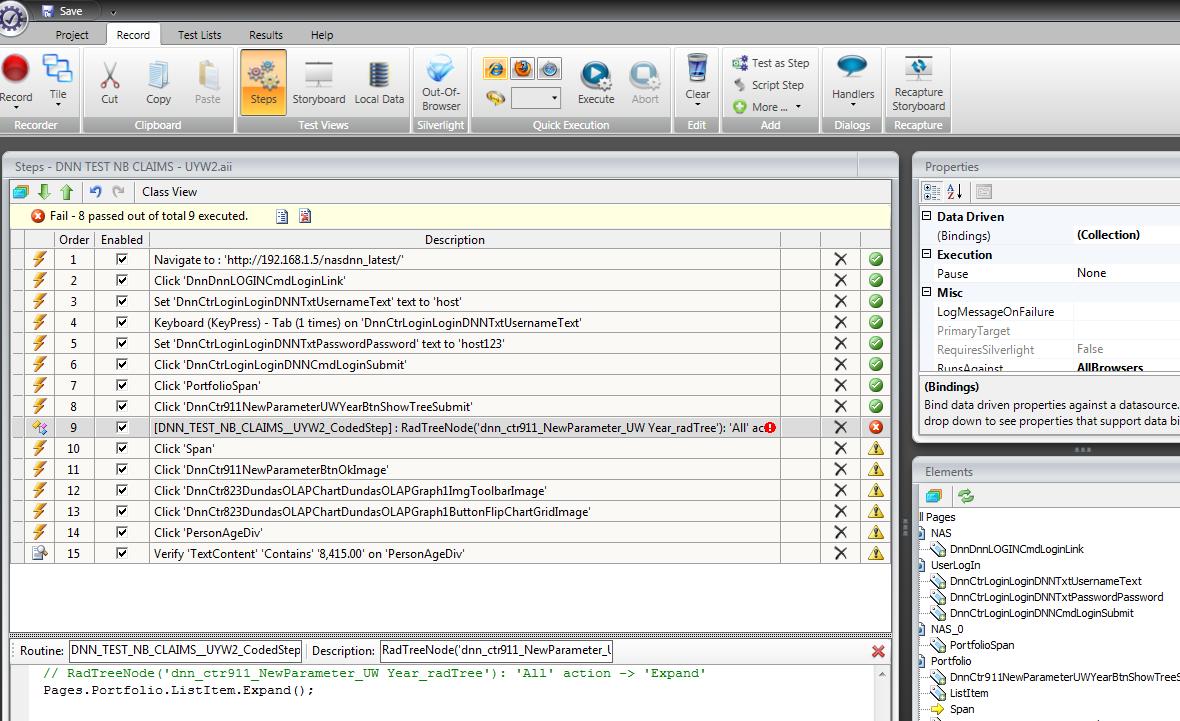Sort properties alphabetically with A-Z icon
This screenshot has height=721, width=1180.
coord(954,192)
